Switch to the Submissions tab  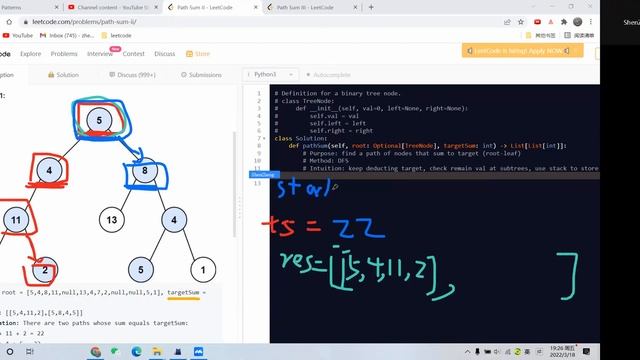point(201,75)
